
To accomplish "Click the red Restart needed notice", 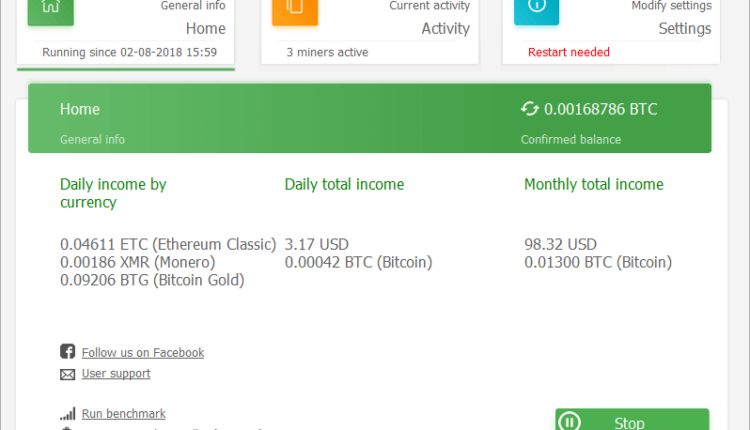I will pyautogui.click(x=568, y=52).
